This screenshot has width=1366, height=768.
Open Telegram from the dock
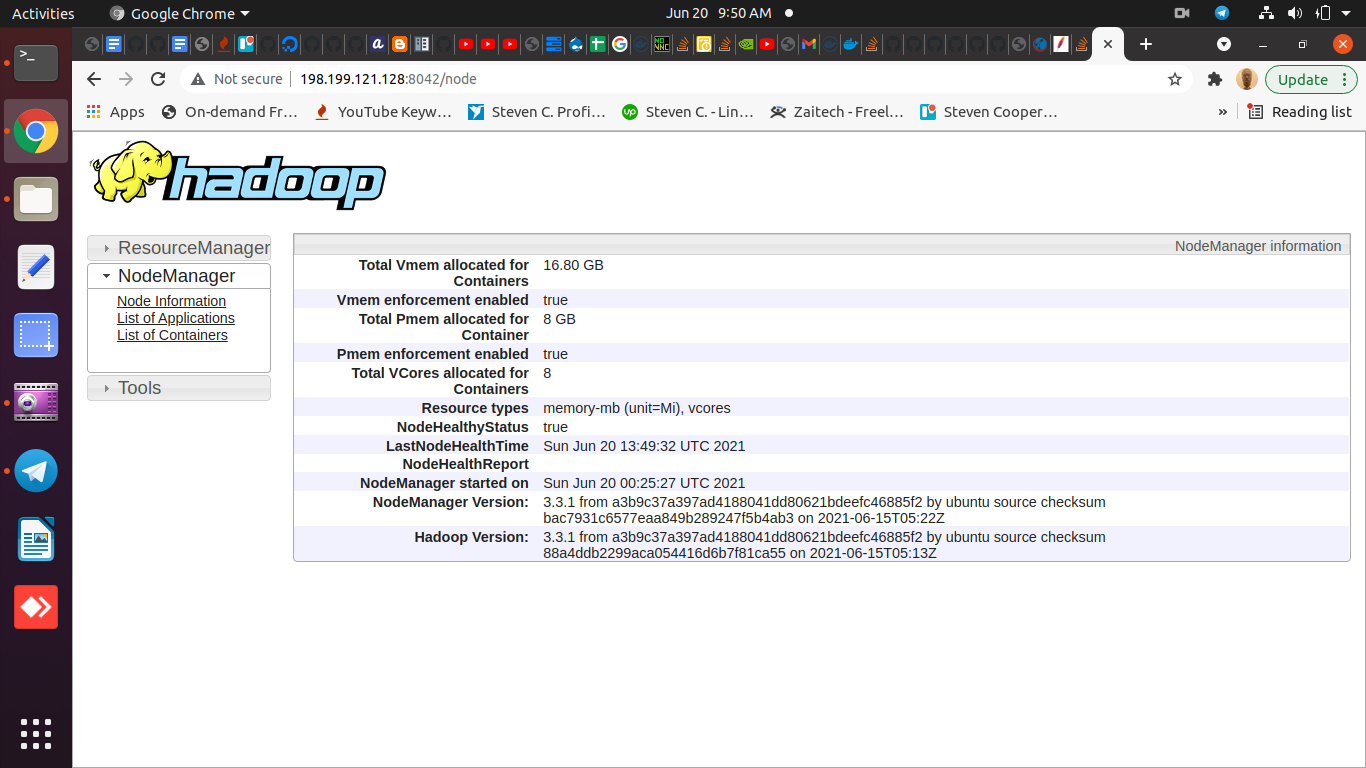(36, 471)
